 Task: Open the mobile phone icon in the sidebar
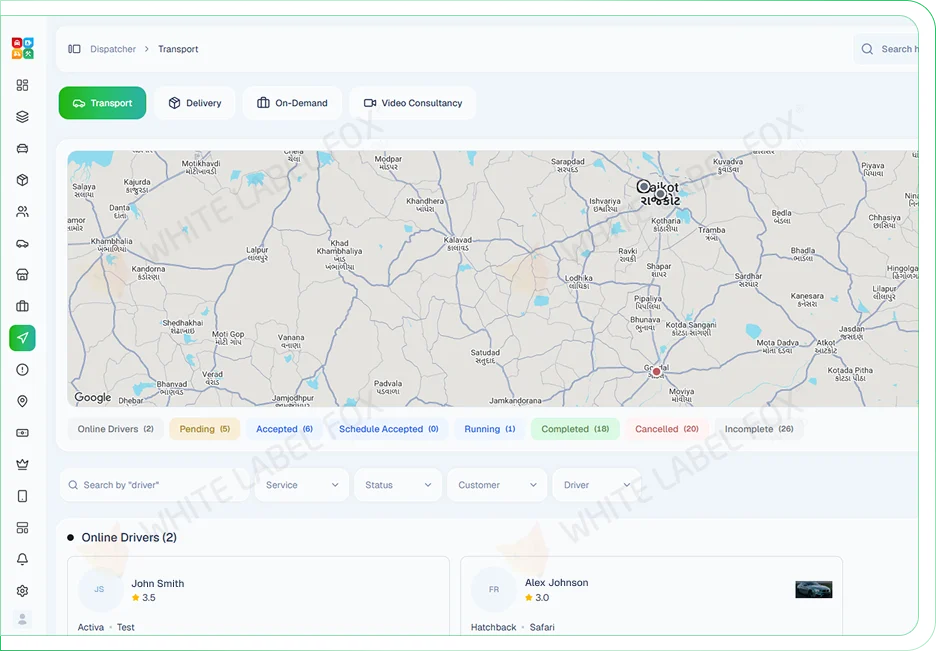coord(22,496)
